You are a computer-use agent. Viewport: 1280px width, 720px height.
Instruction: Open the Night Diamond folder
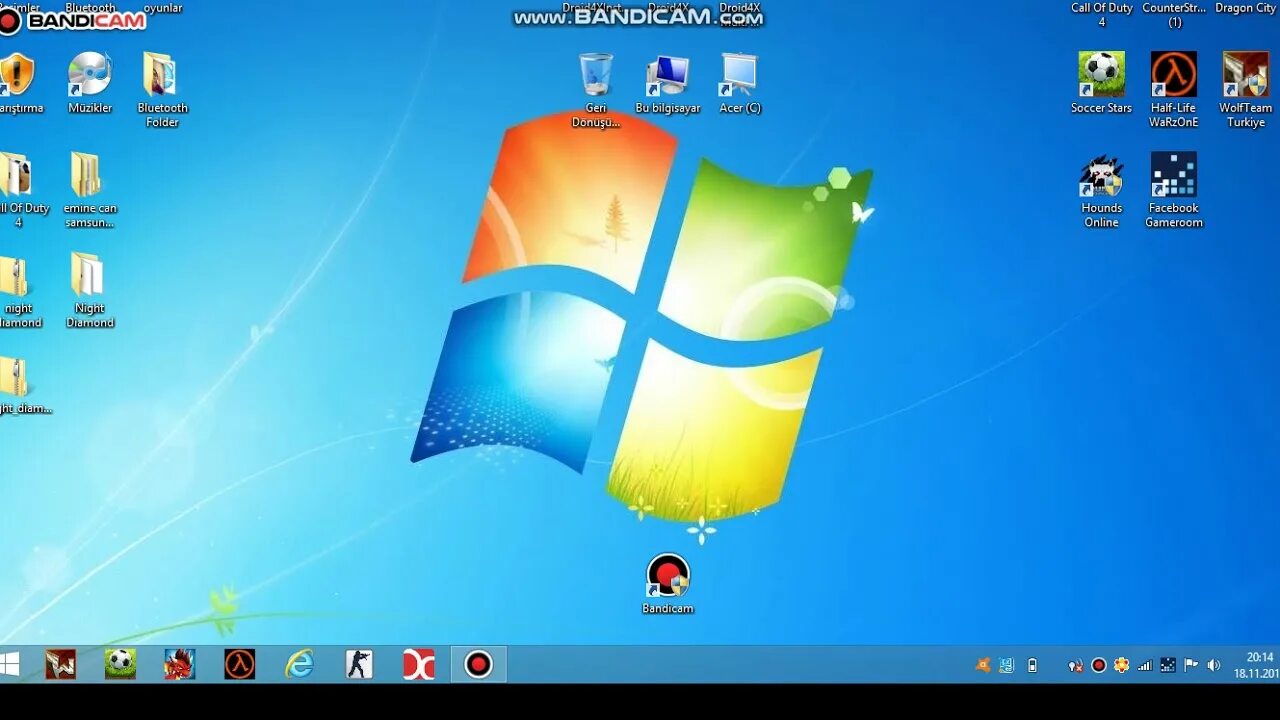[90, 290]
